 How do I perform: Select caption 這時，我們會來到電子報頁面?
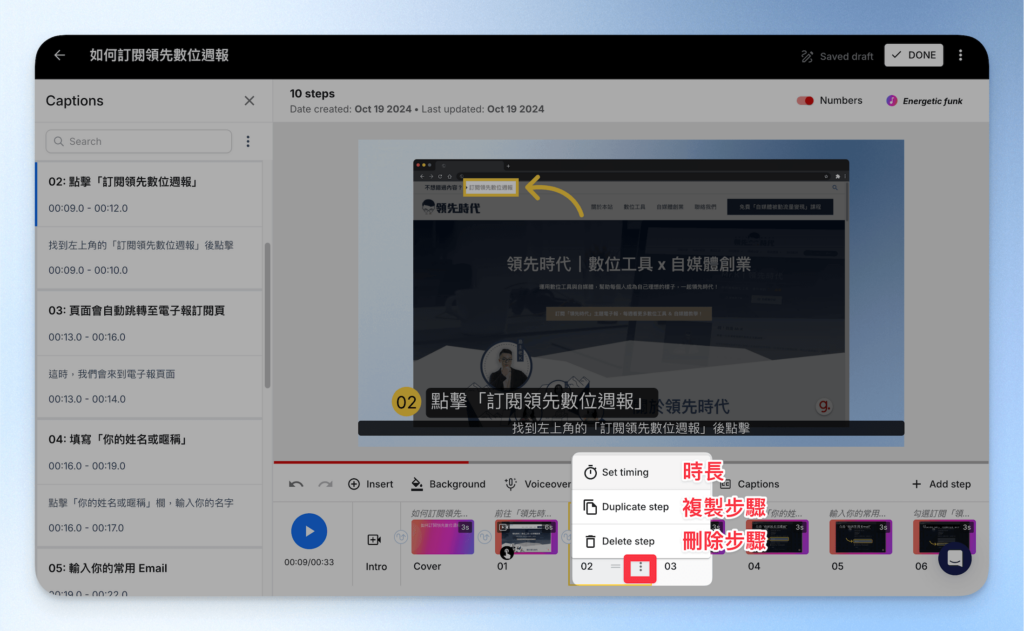tap(150, 386)
